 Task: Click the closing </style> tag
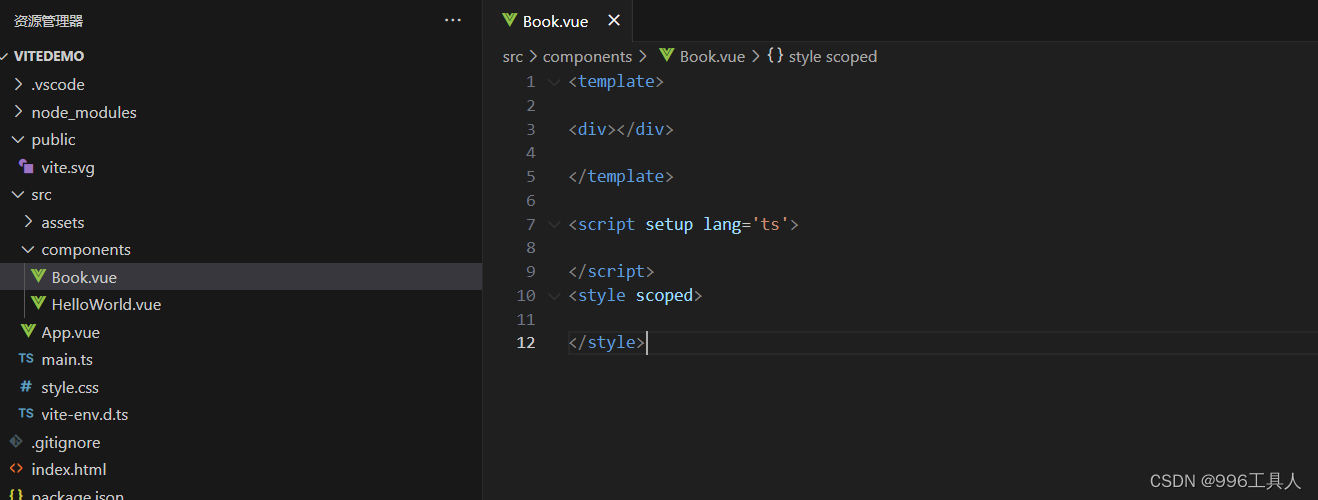(607, 343)
